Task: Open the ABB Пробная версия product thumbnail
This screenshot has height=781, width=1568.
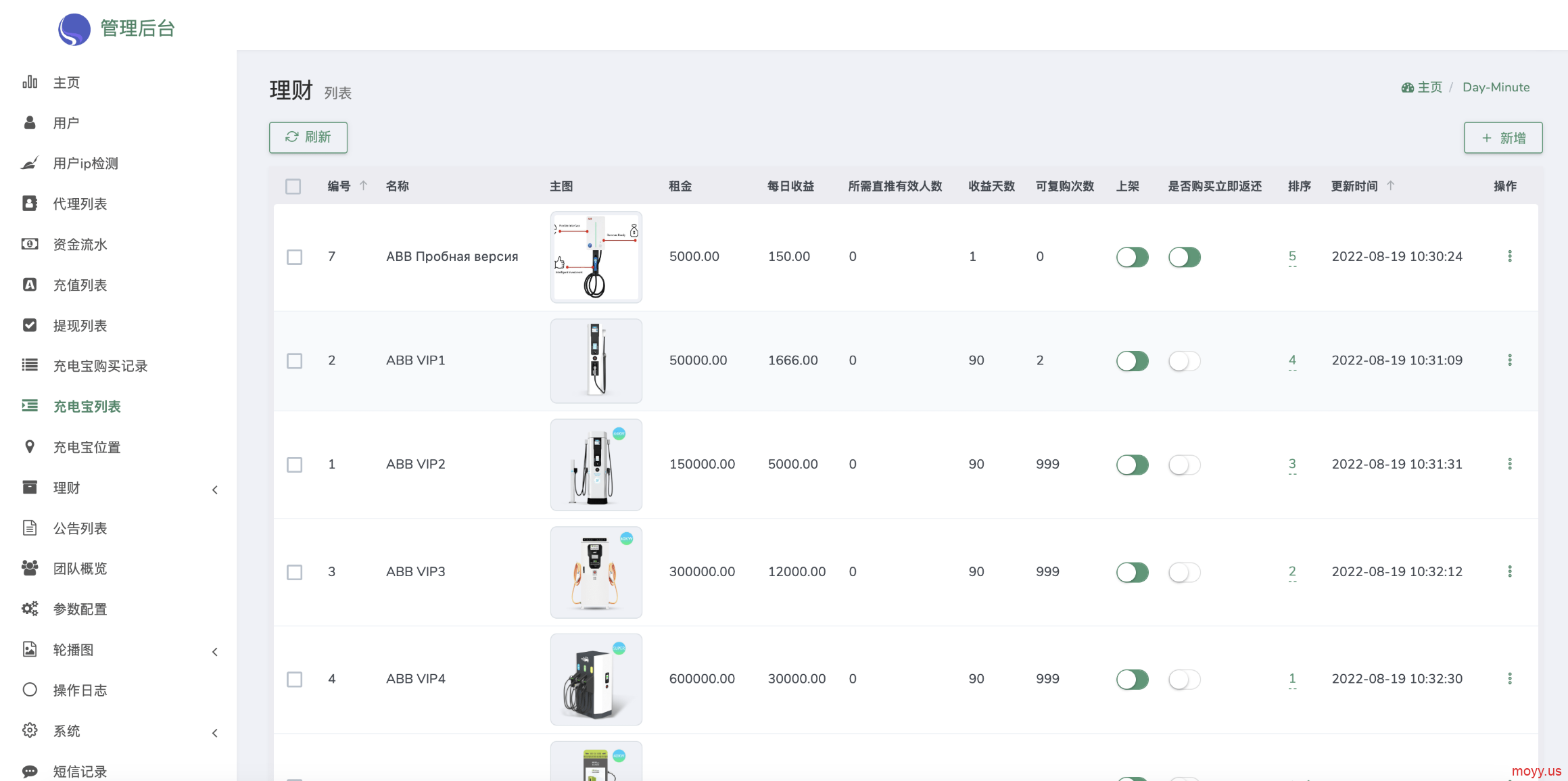Action: tap(596, 257)
